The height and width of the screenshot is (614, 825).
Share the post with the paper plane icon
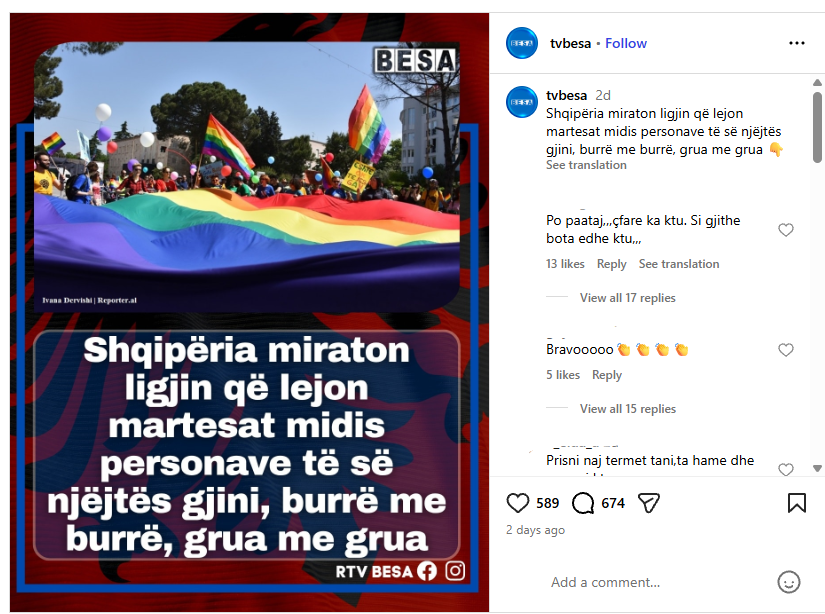[x=648, y=503]
